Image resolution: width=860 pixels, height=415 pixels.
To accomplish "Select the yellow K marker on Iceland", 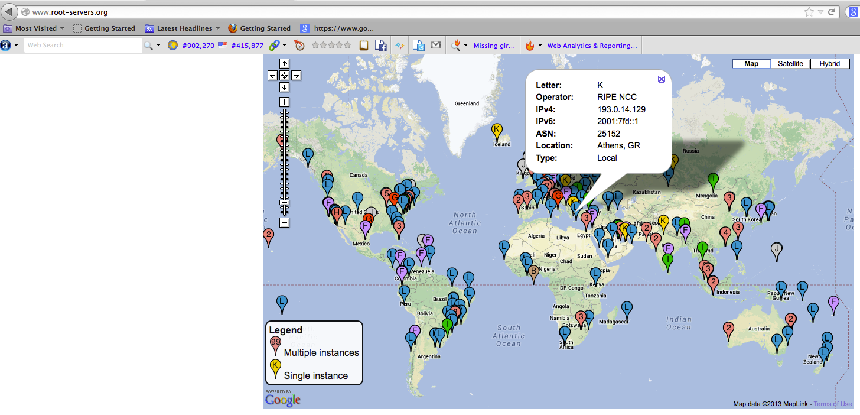I will 496,131.
